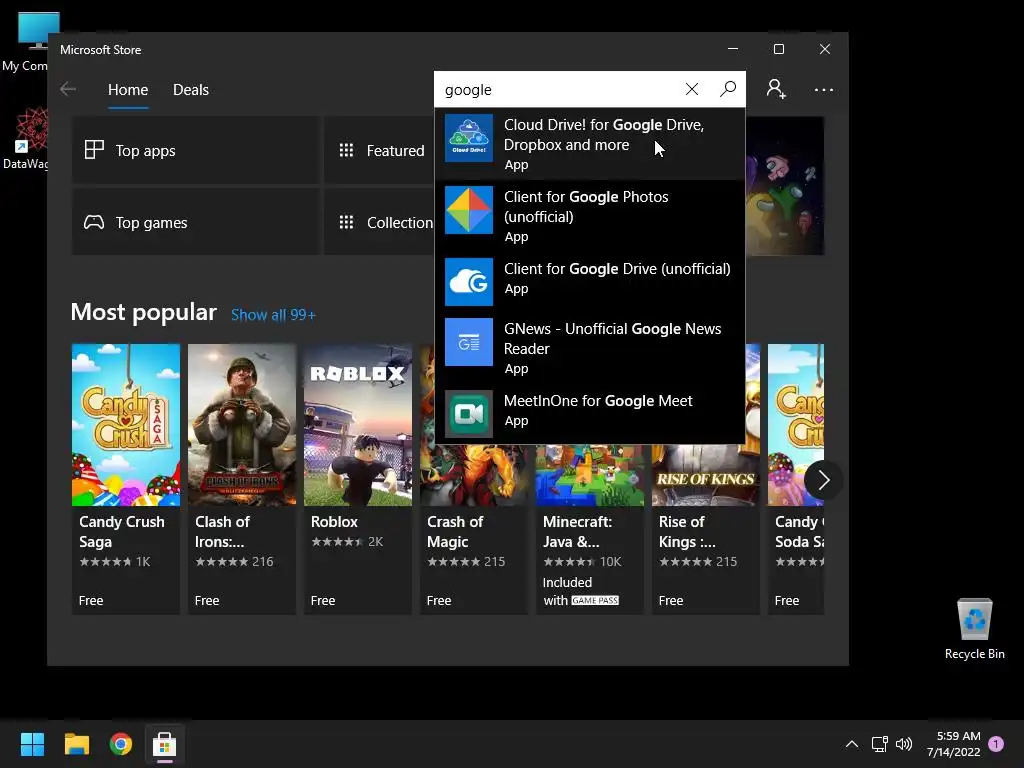Open File Explorer from the taskbar
The image size is (1024, 768).
[x=76, y=744]
